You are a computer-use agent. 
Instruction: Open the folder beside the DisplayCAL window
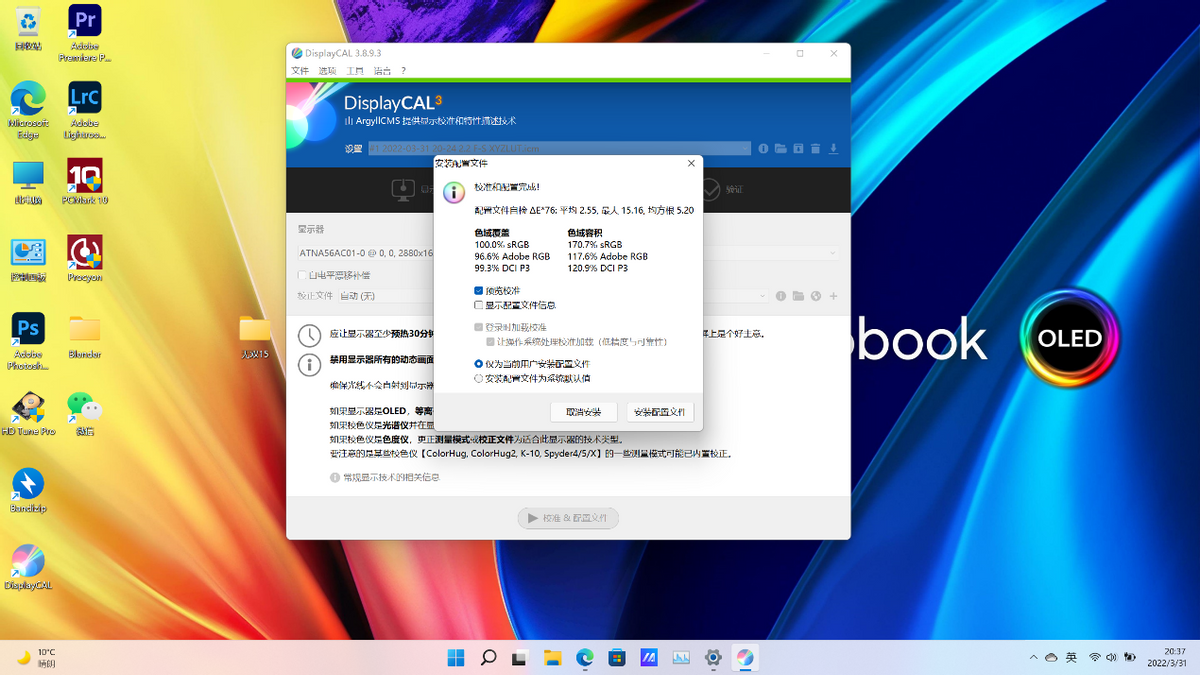pyautogui.click(x=255, y=336)
